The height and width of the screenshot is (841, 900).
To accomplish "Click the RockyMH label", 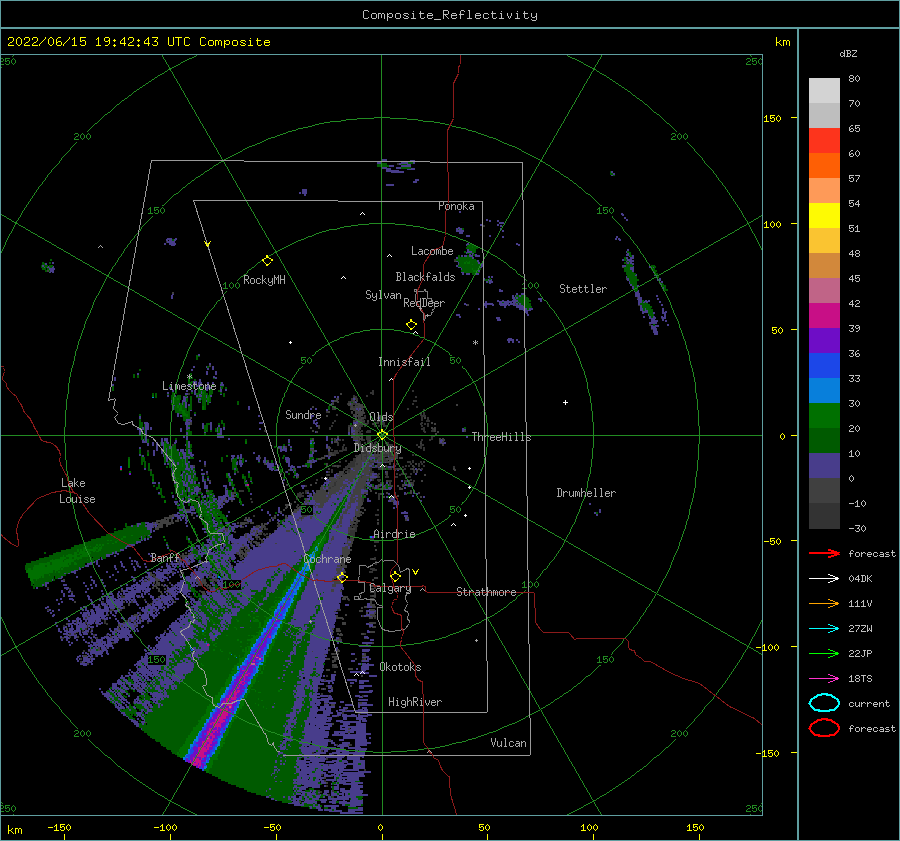I will 264,280.
